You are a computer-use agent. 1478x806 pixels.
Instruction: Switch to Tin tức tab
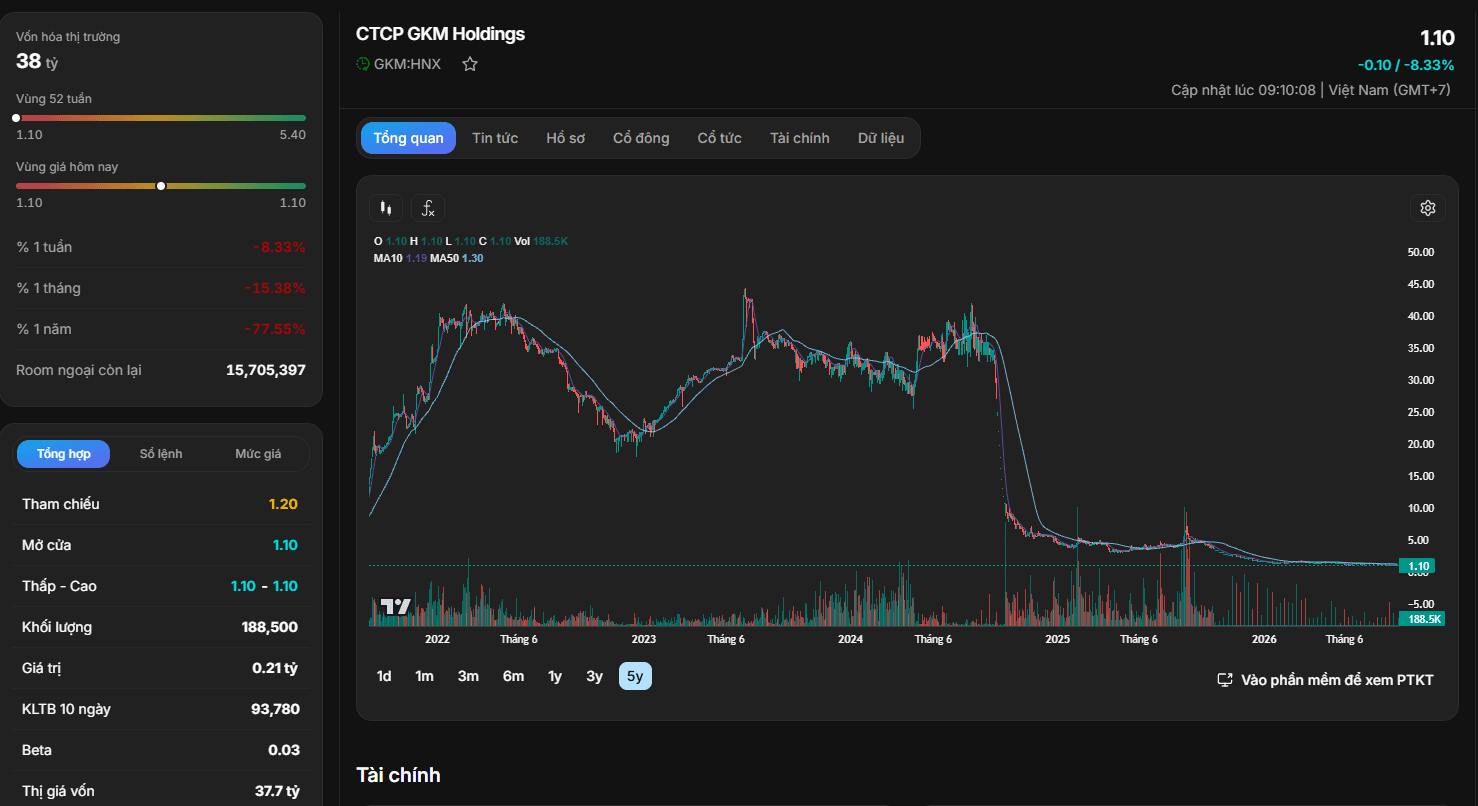pyautogui.click(x=495, y=138)
